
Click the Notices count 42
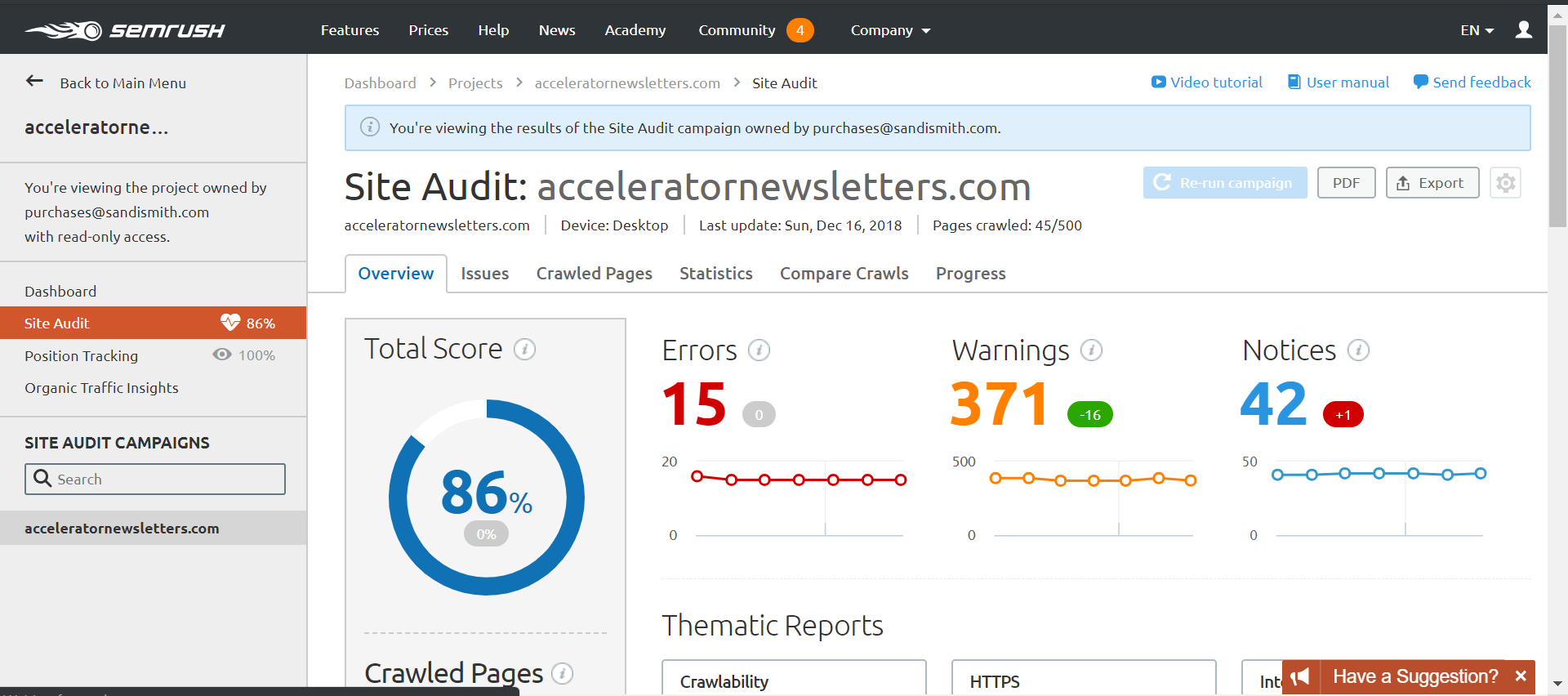(1273, 404)
